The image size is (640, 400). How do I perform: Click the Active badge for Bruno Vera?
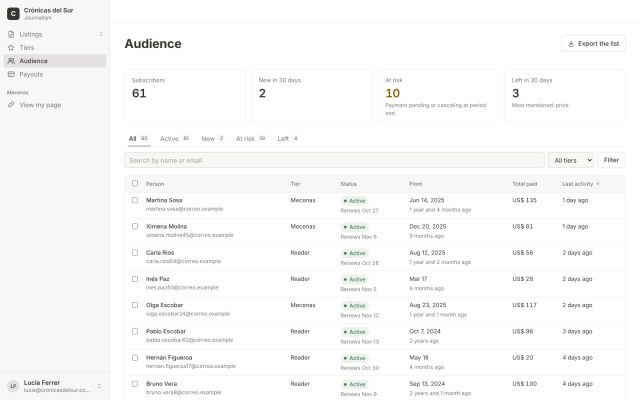[354, 384]
